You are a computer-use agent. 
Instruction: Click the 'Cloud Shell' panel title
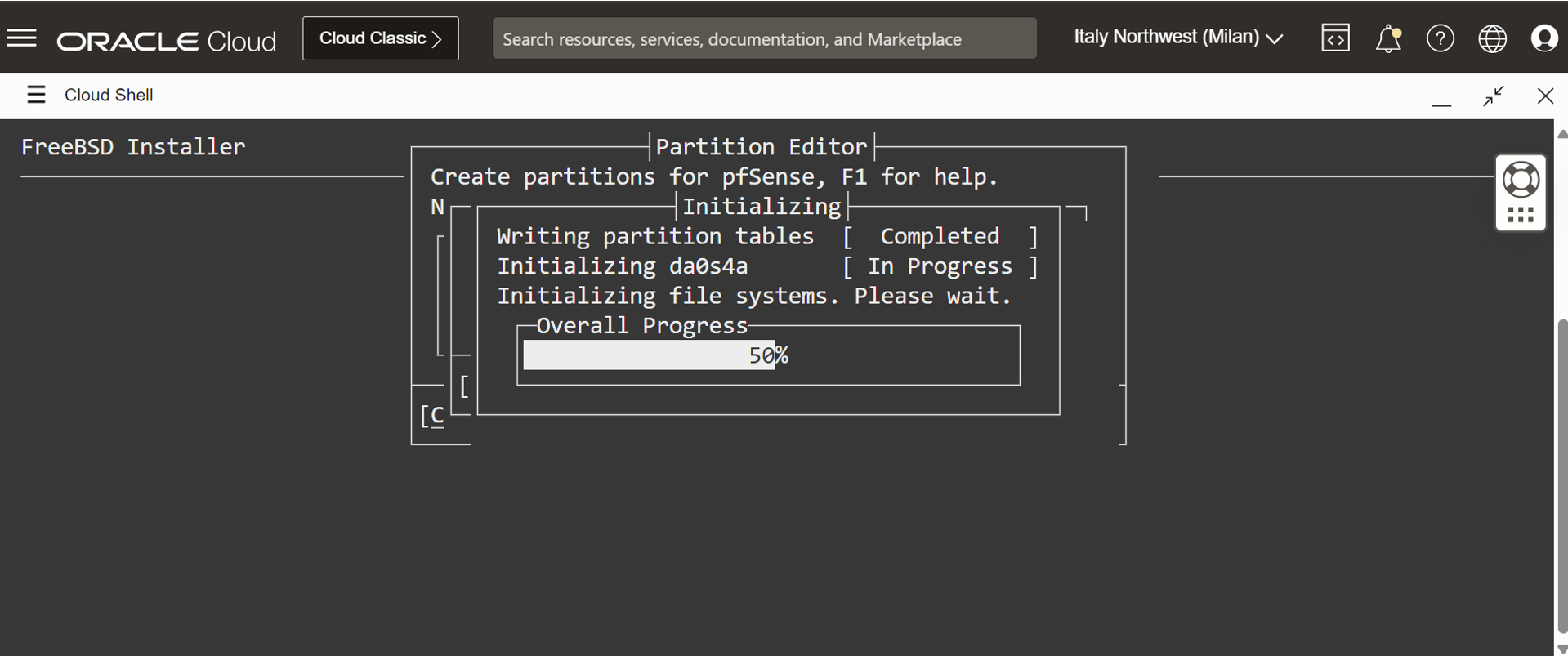tap(109, 95)
